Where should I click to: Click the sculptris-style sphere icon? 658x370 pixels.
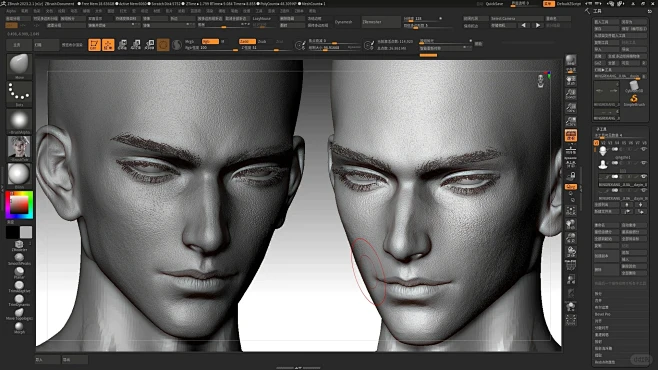coord(177,45)
